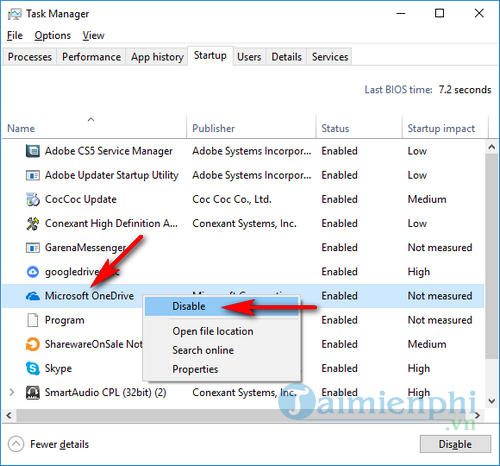Click the Adobe Updater Startup Utility icon
This screenshot has width=500, height=466.
click(x=33, y=175)
